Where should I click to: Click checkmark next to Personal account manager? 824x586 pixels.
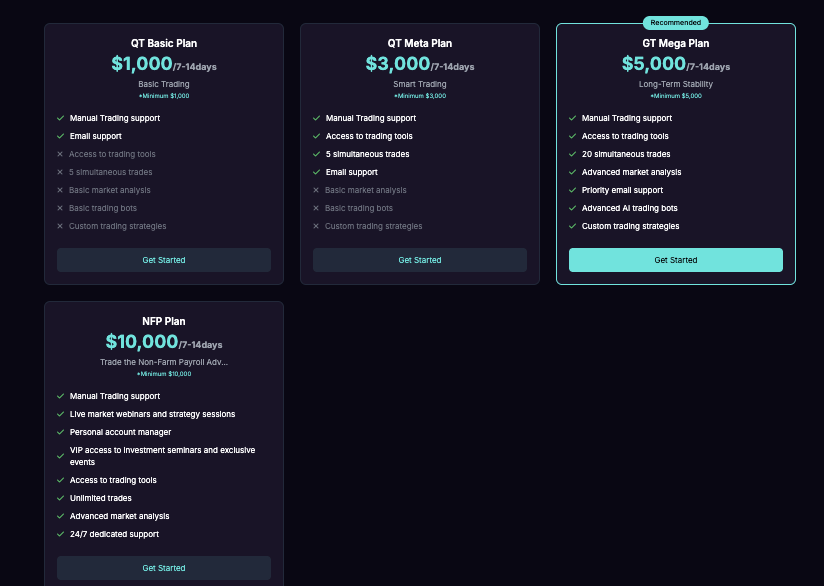[60, 432]
